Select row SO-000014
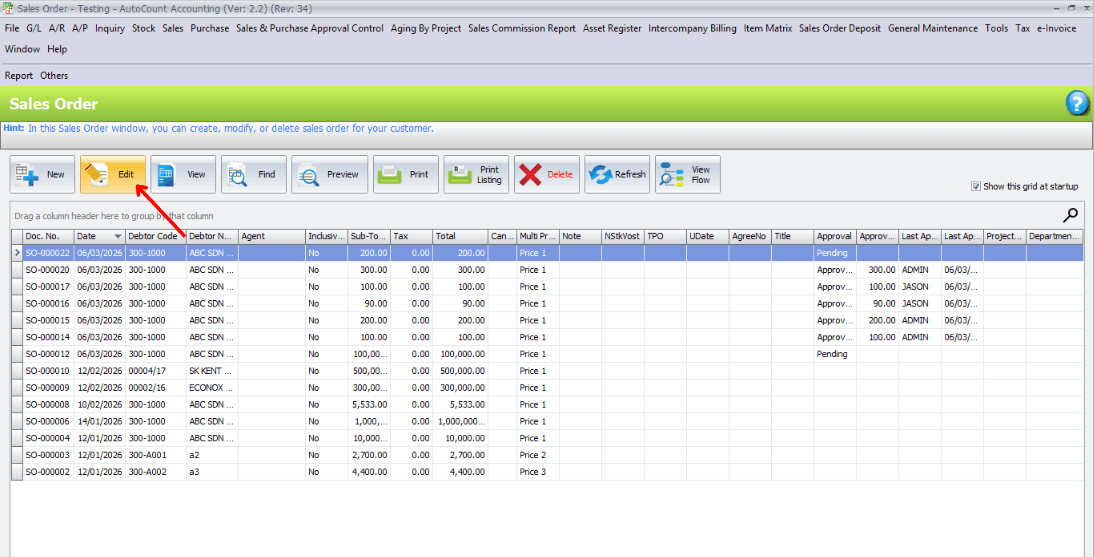The width and height of the screenshot is (1094, 557). (547, 337)
